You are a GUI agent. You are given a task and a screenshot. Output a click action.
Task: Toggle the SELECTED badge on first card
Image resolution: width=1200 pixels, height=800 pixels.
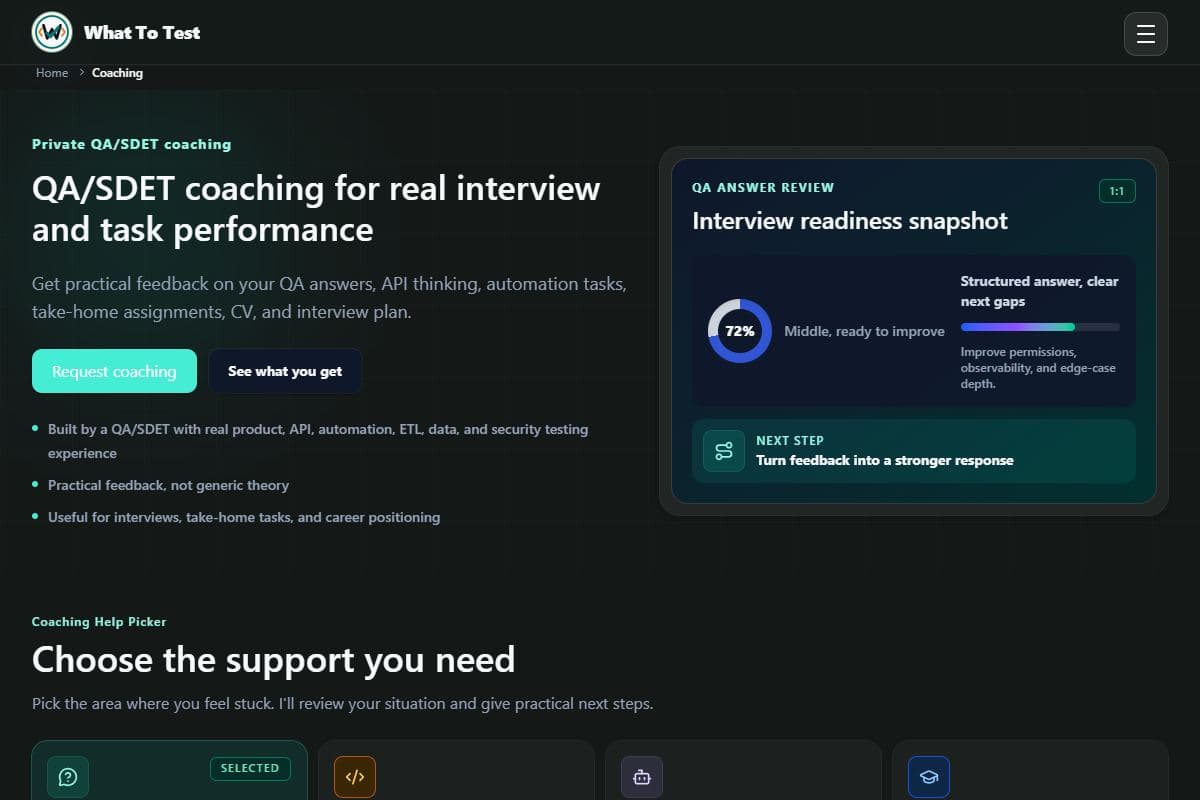click(250, 768)
